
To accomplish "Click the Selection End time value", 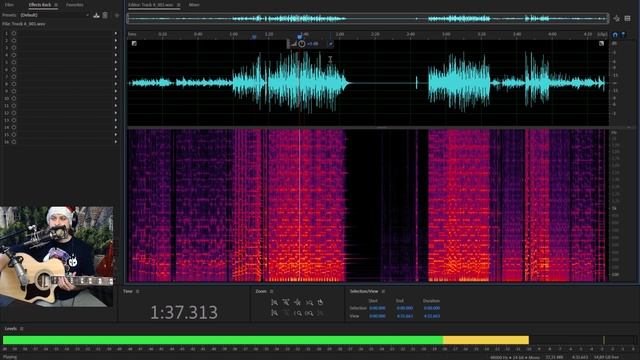I will click(404, 308).
